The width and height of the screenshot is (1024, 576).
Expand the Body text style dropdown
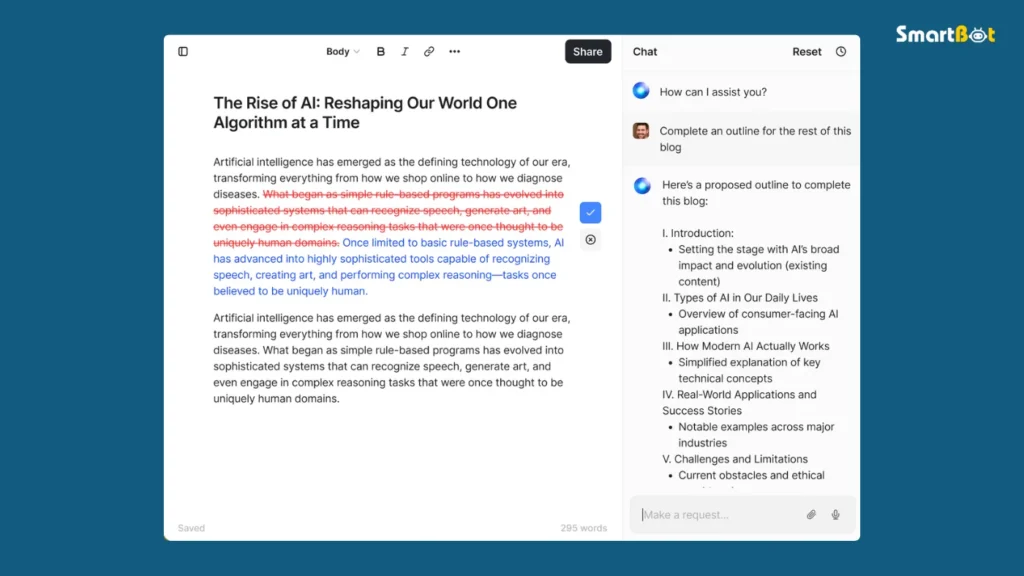[x=342, y=52]
